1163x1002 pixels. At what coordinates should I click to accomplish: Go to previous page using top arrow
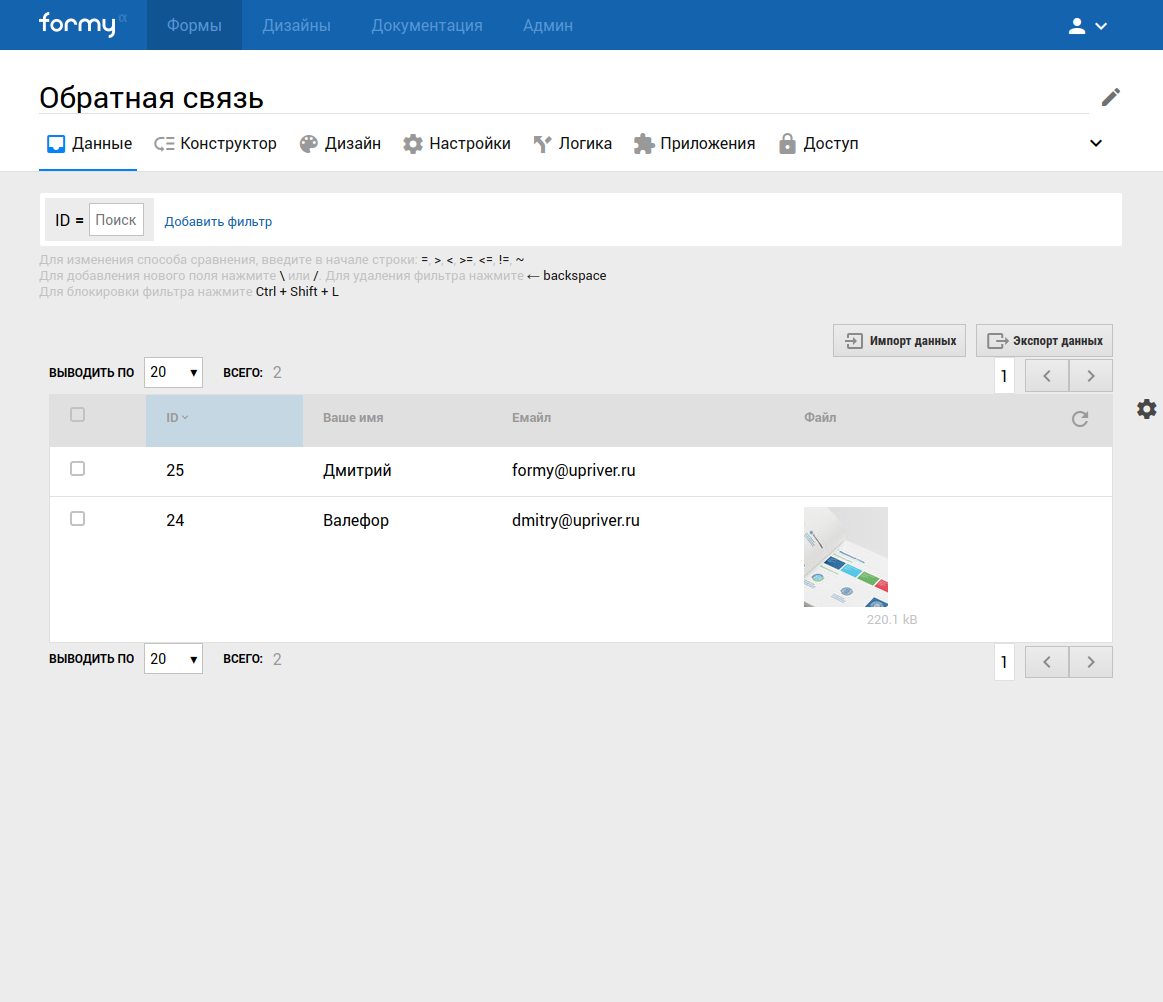[x=1047, y=376]
